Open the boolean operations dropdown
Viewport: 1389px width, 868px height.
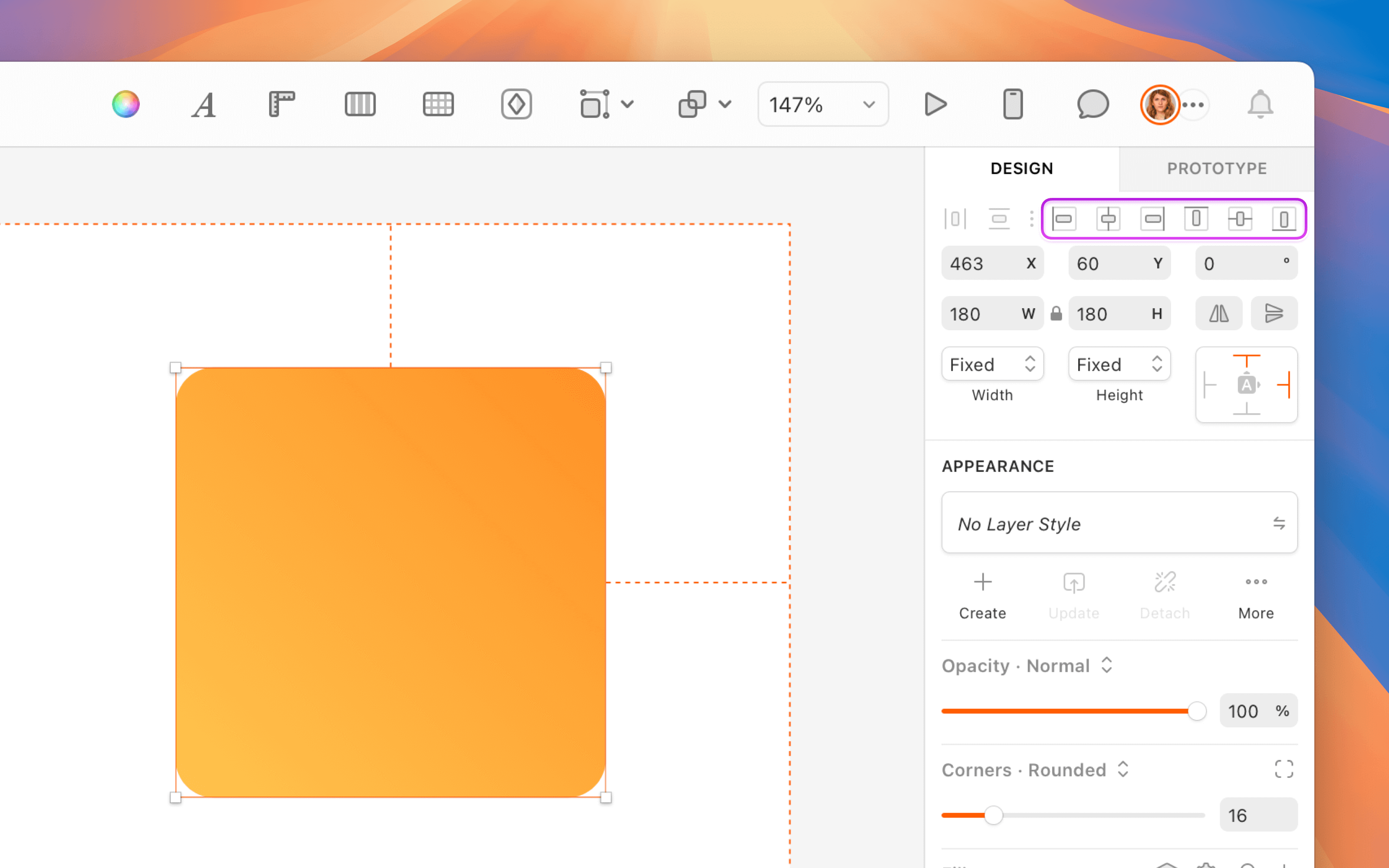[x=725, y=104]
